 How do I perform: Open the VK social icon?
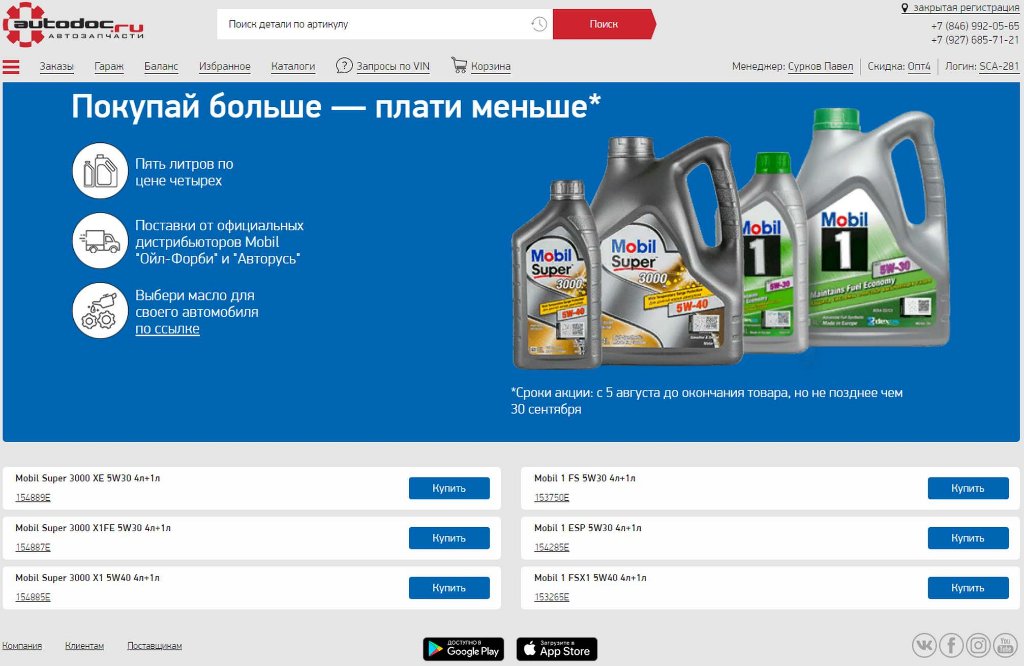(x=924, y=646)
